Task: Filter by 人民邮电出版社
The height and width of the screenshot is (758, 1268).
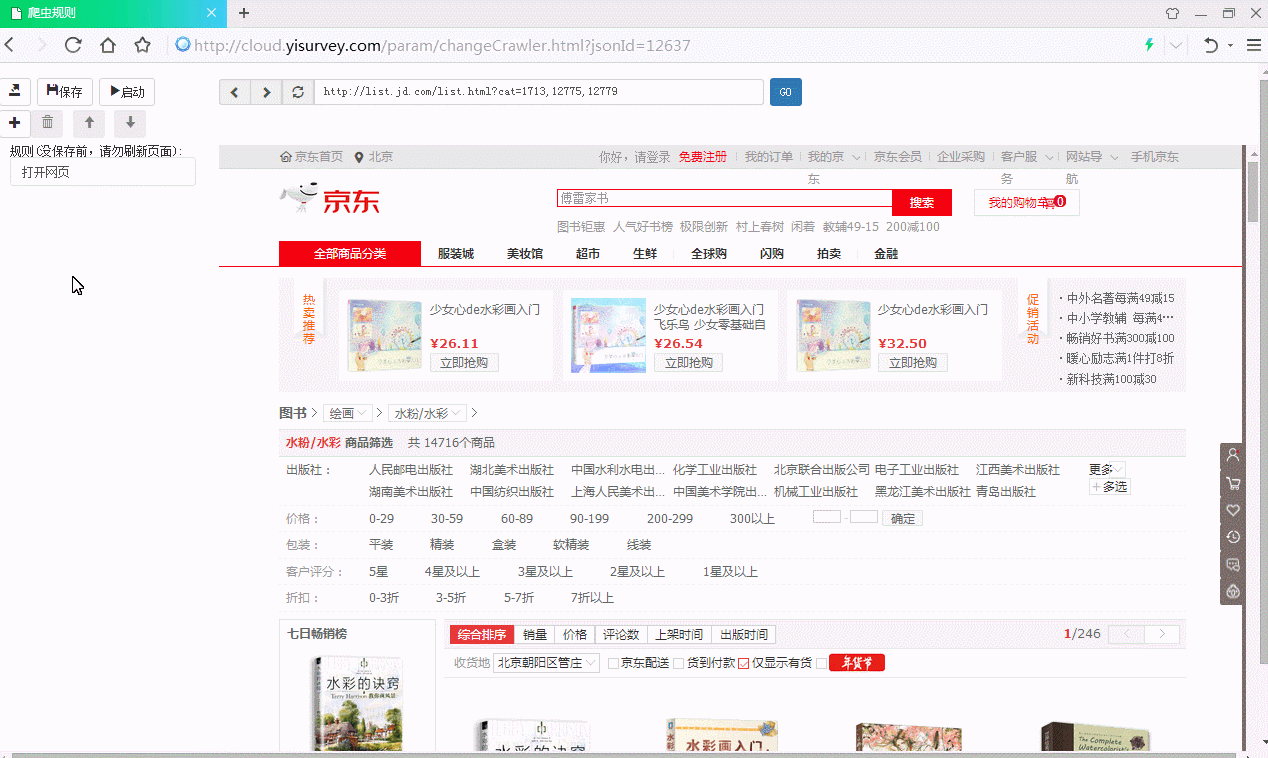Action: [411, 470]
